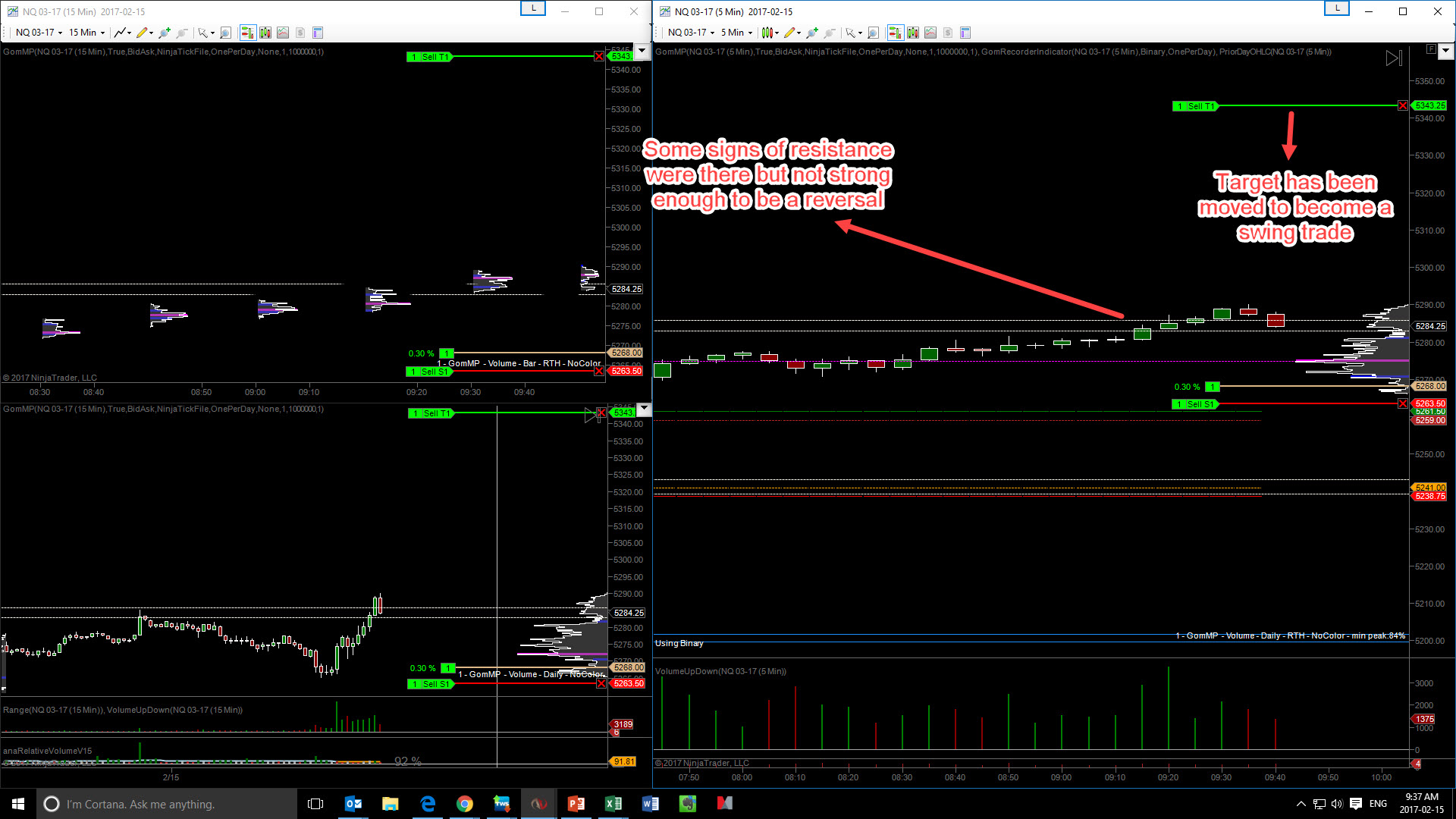Select Sell T1 target label on 5 Min chart
The width and height of the screenshot is (1456, 819).
[x=1195, y=106]
